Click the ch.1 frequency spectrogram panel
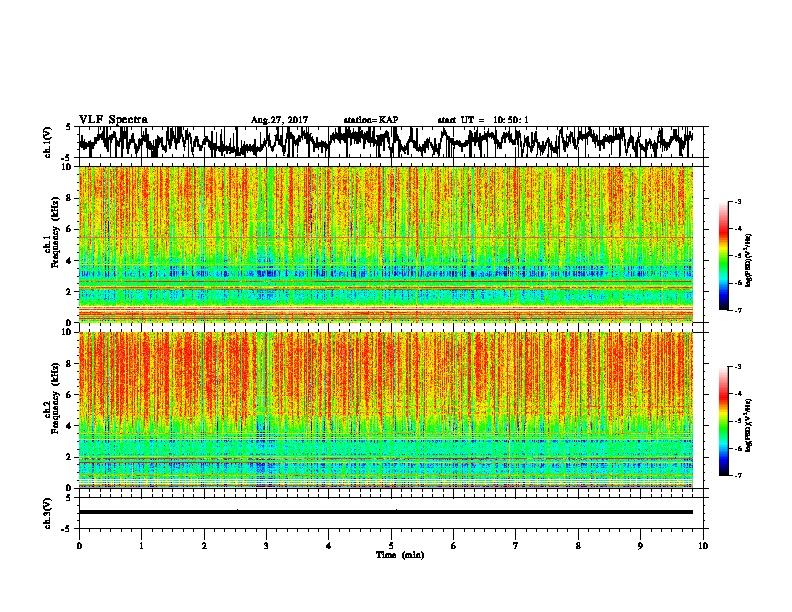This screenshot has width=792, height=612. point(386,244)
